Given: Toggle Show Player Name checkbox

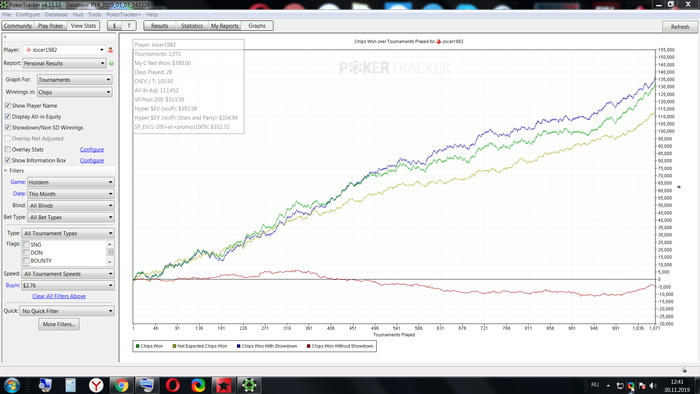Looking at the screenshot, I should coord(8,106).
